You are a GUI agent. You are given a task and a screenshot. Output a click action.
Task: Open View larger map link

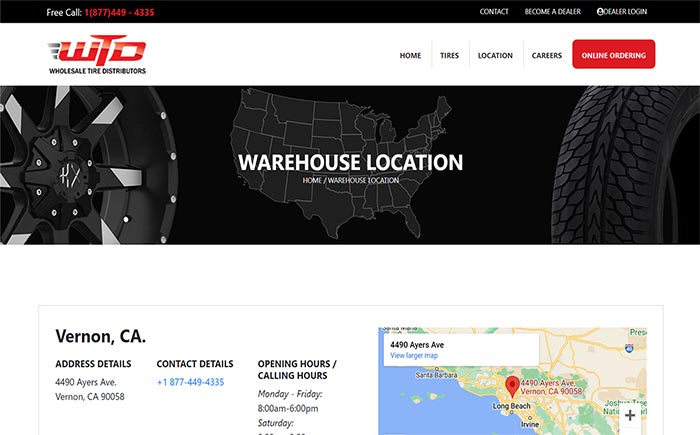click(414, 356)
